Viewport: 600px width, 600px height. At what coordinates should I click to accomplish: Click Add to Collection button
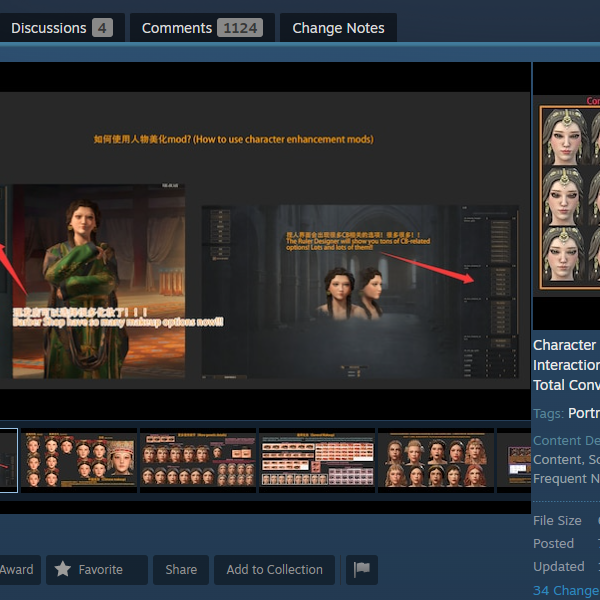[274, 570]
